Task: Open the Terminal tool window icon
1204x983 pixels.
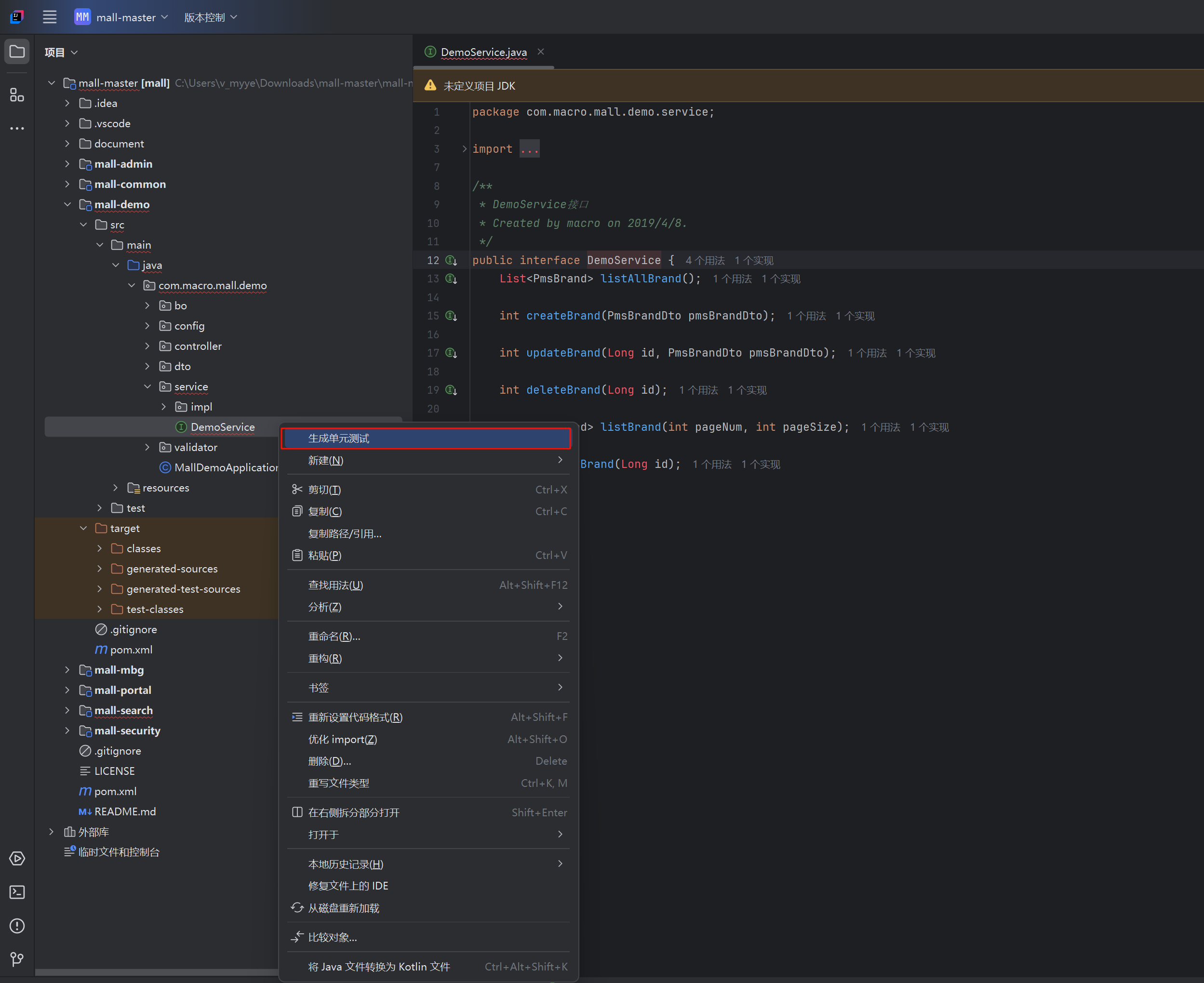Action: [x=17, y=892]
